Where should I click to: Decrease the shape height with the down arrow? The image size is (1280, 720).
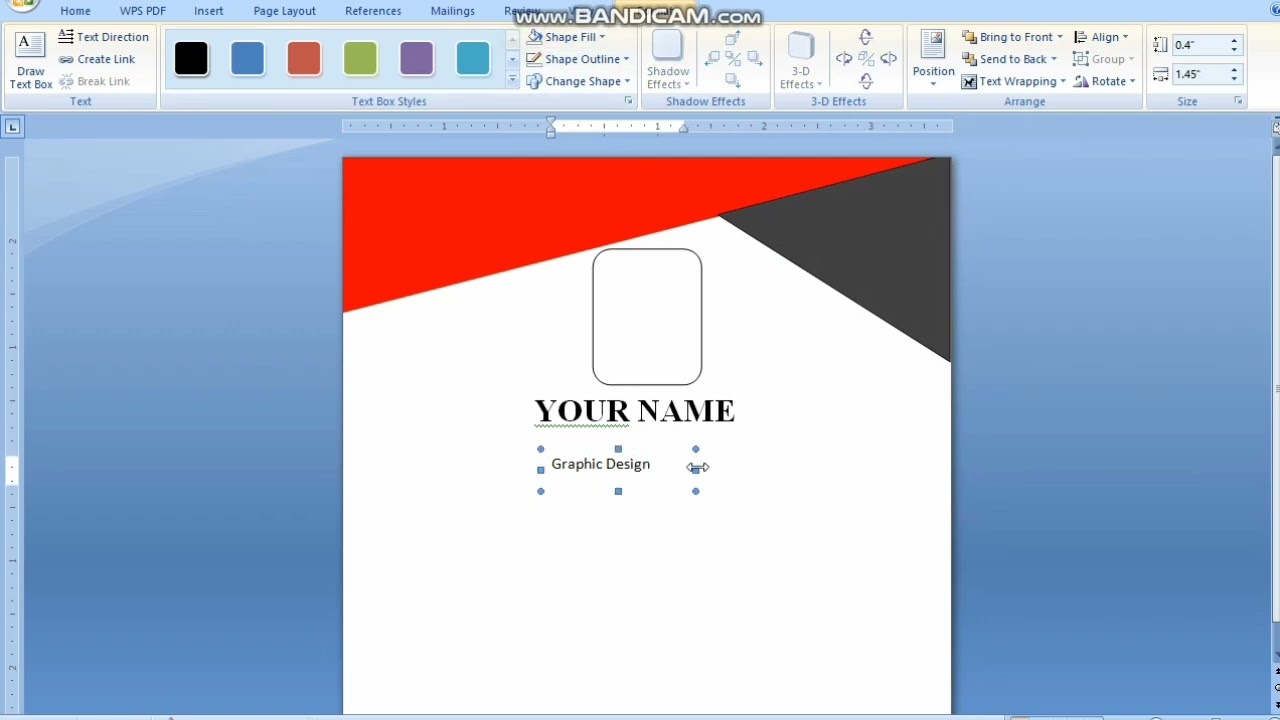coord(1234,50)
